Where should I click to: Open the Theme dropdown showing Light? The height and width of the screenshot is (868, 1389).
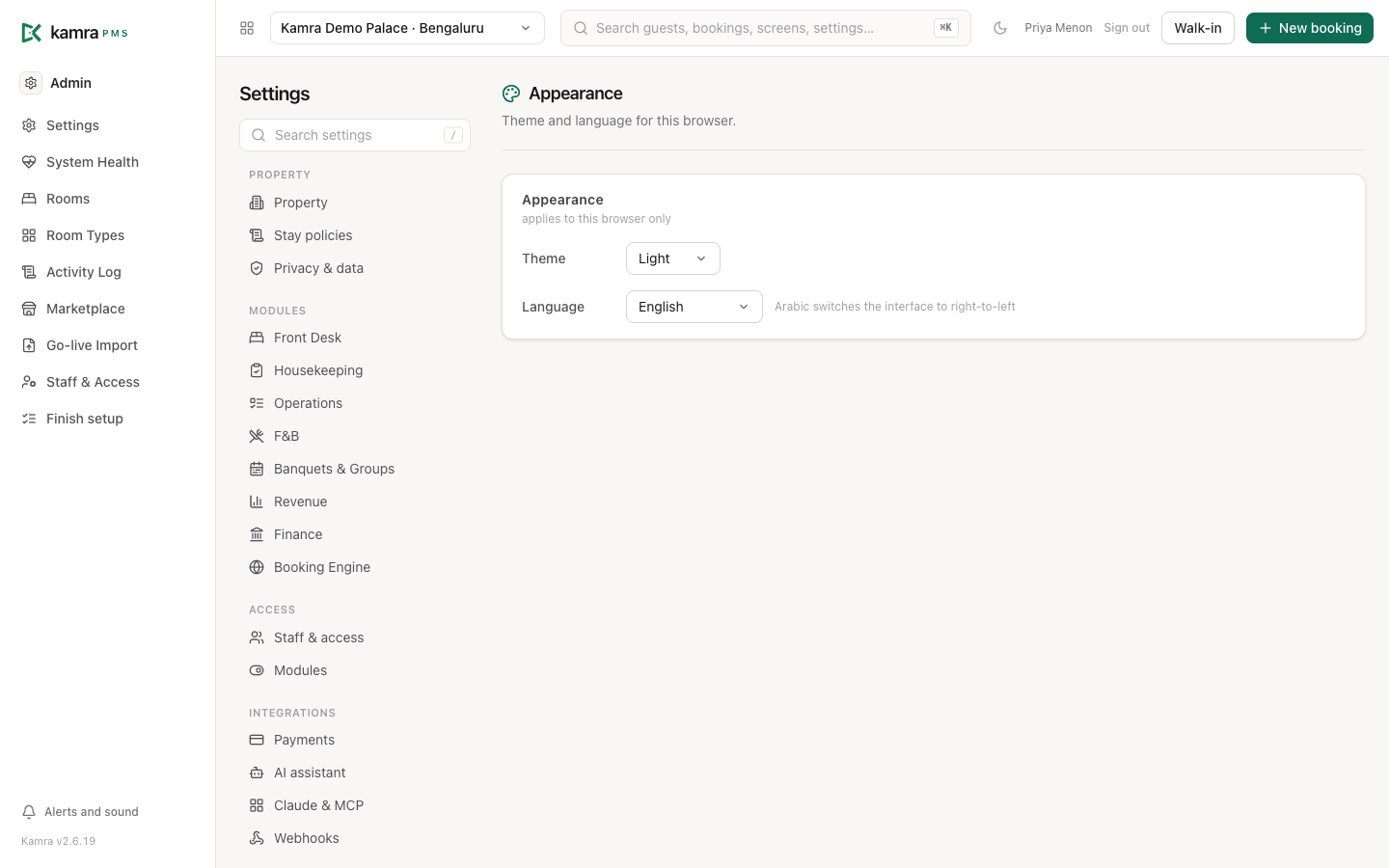(673, 258)
